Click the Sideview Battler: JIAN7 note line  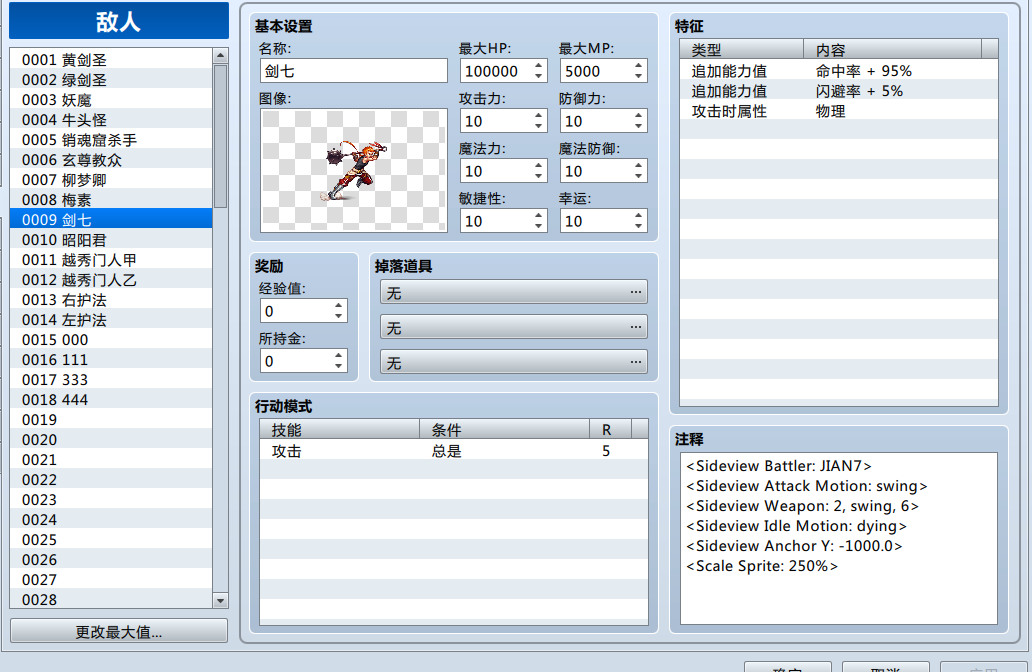point(779,466)
